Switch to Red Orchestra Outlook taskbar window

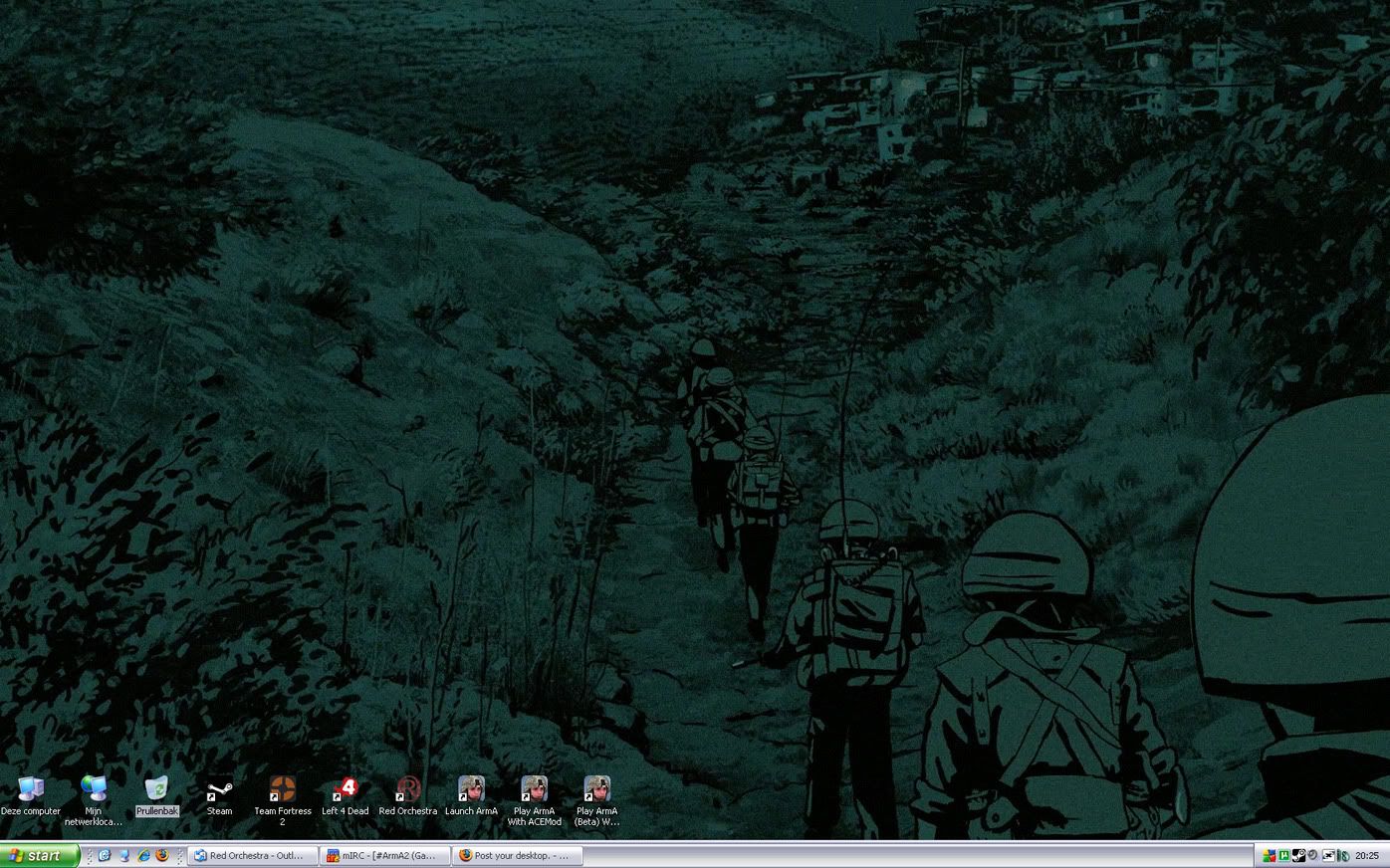(254, 856)
